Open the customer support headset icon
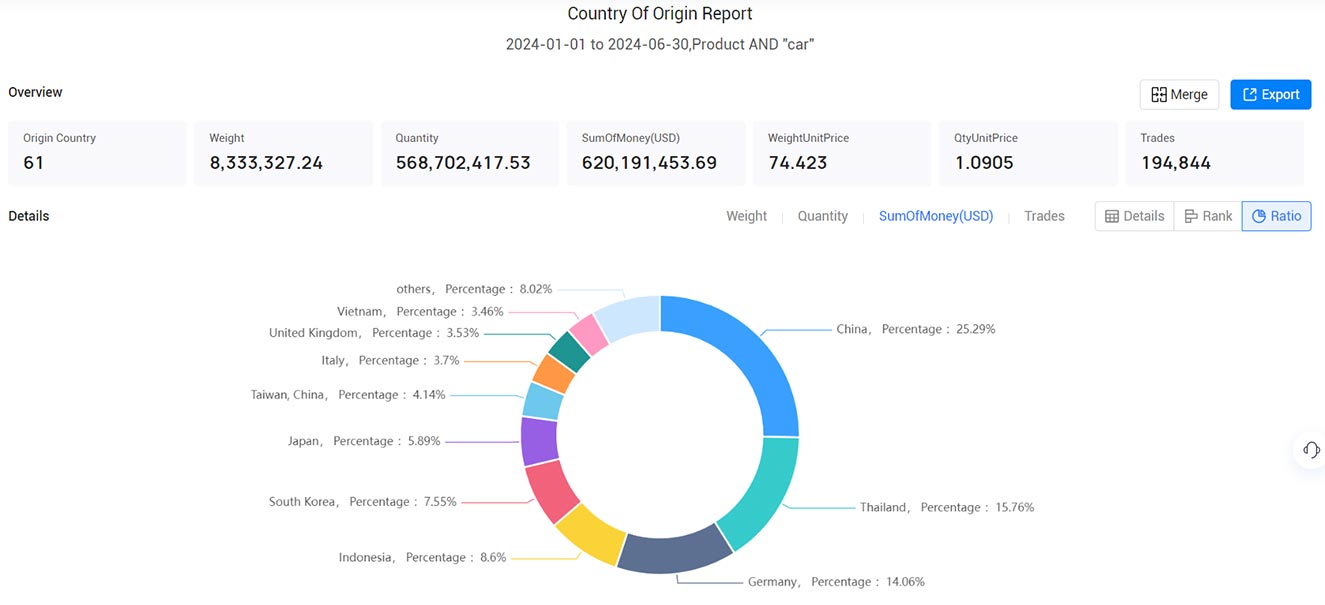The height and width of the screenshot is (605, 1325). pos(1311,449)
